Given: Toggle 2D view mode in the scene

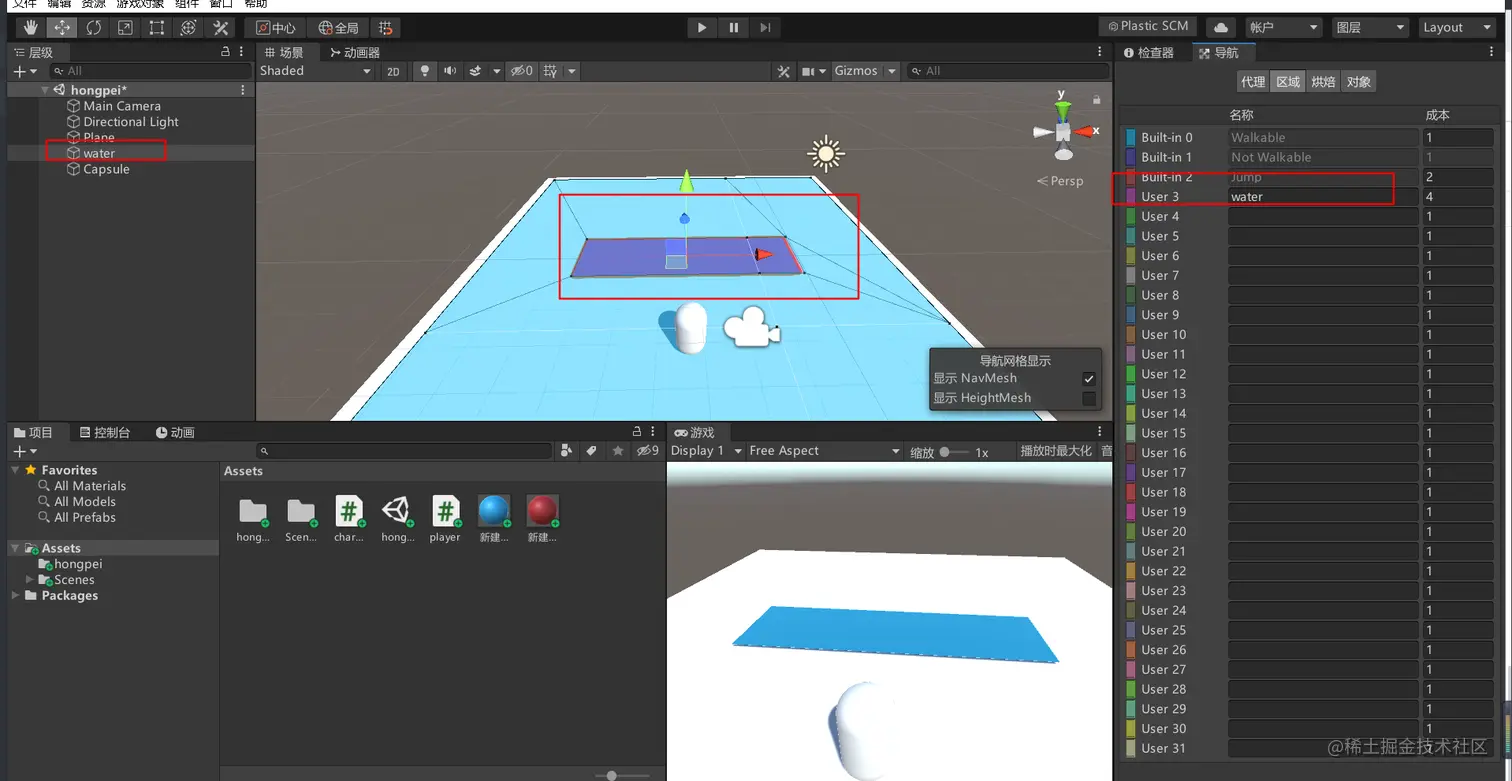Looking at the screenshot, I should coord(394,71).
